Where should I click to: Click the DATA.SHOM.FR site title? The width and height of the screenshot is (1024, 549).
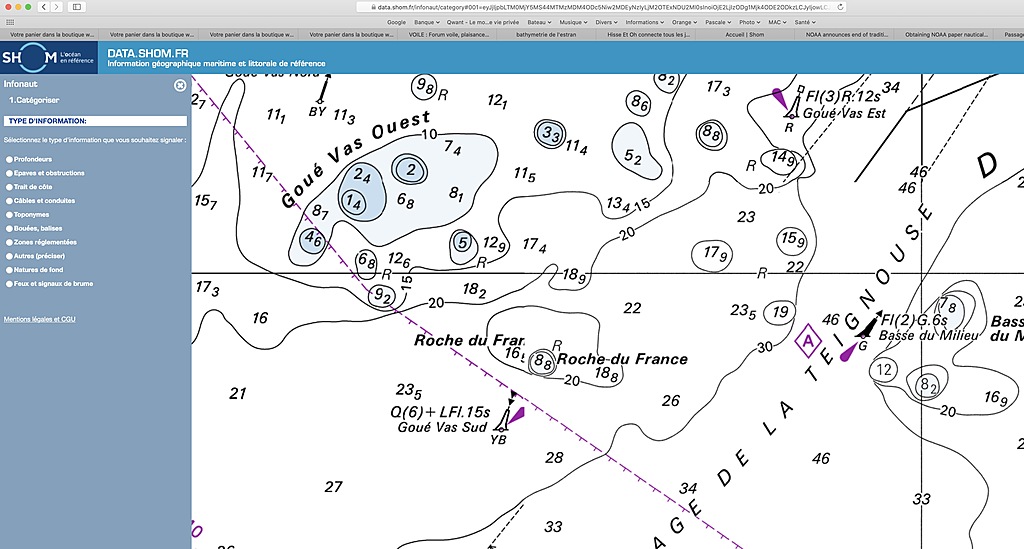148,54
